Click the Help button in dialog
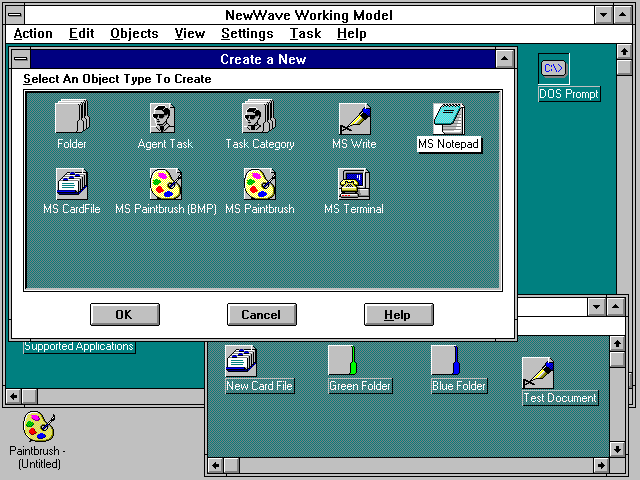Viewport: 640px width, 480px height. pos(398,315)
